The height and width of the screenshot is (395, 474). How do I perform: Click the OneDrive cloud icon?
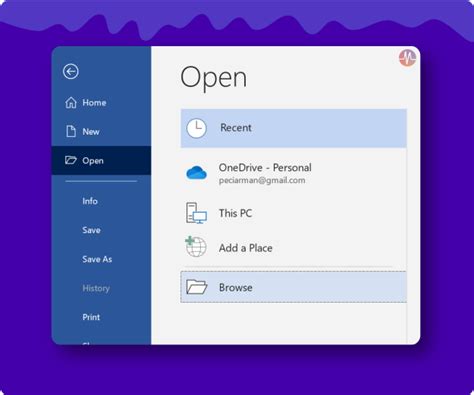click(x=196, y=173)
